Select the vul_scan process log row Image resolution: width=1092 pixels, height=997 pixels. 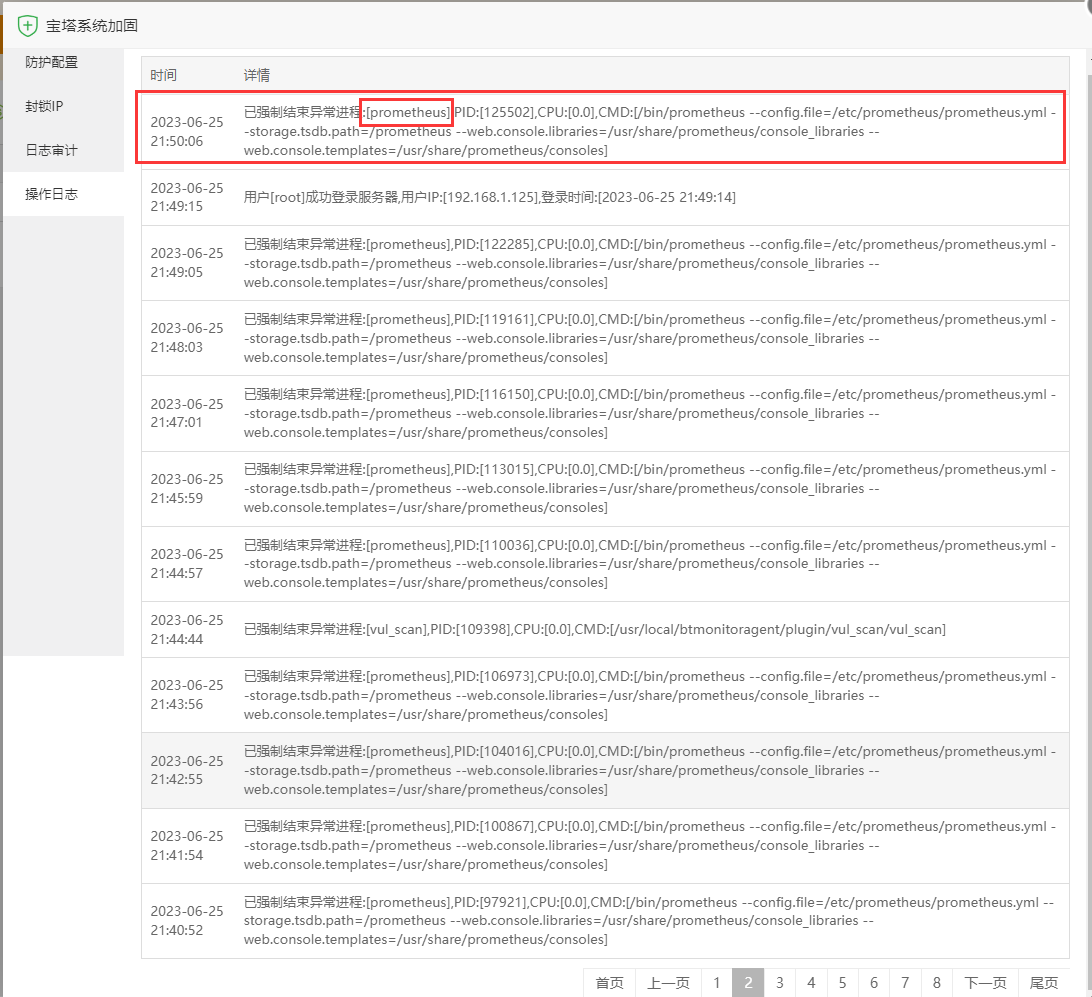pos(594,630)
